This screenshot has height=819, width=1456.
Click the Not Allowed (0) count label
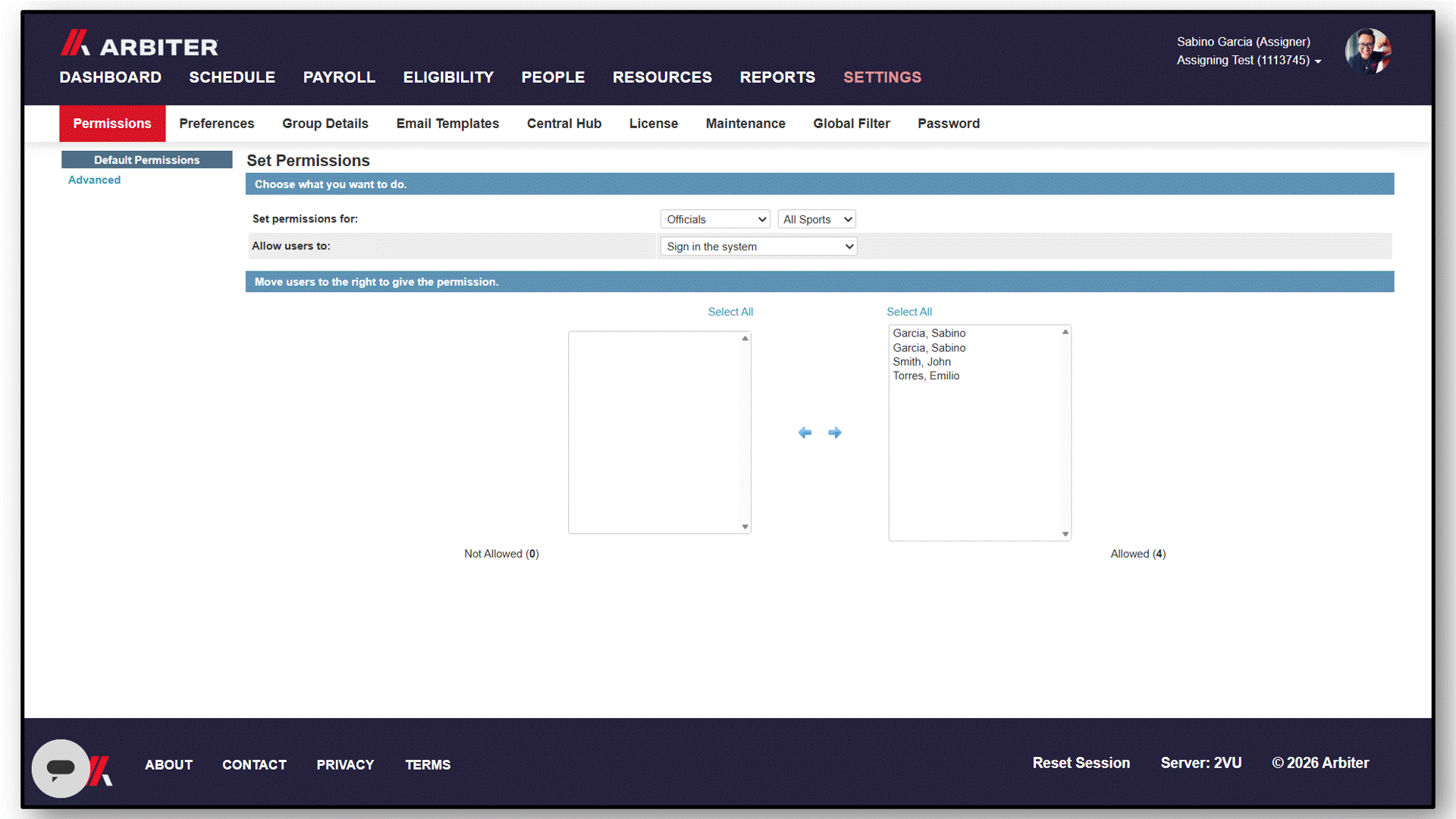(x=501, y=554)
